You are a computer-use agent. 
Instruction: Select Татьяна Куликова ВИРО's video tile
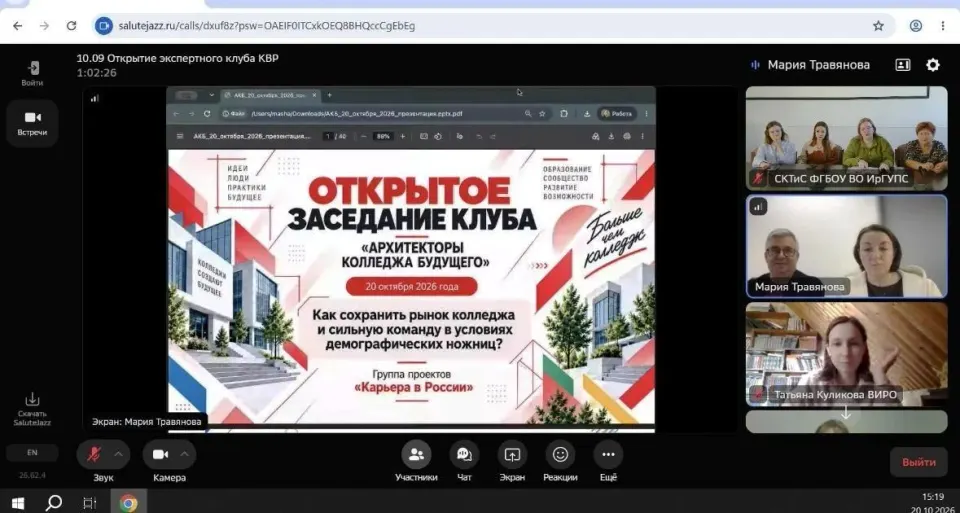[846, 354]
